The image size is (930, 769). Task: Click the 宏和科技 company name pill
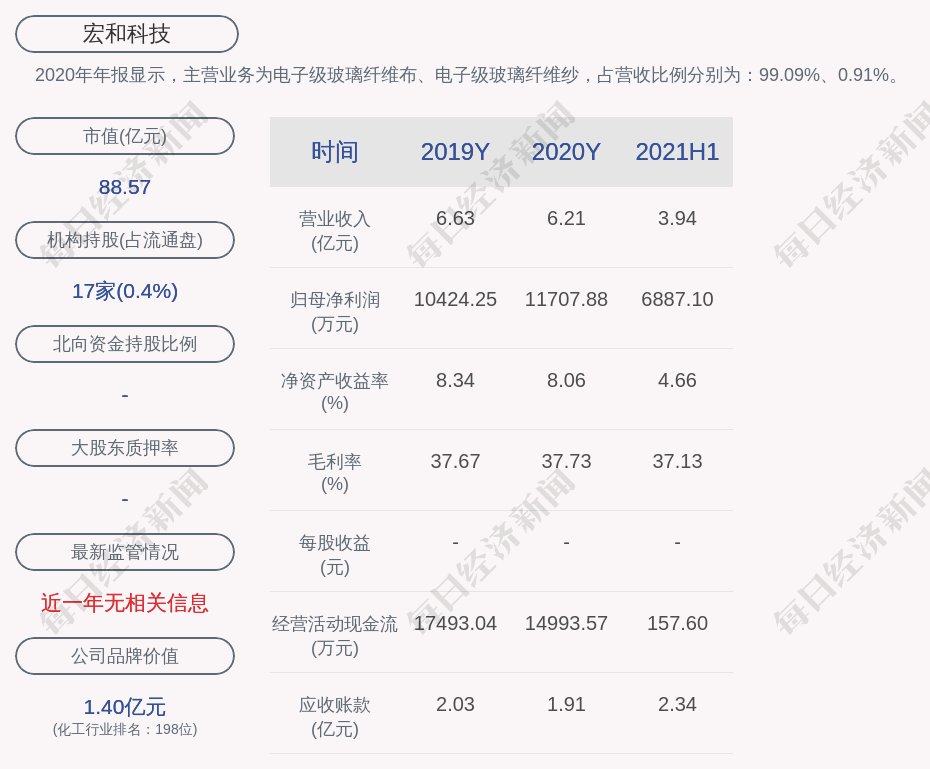[126, 34]
